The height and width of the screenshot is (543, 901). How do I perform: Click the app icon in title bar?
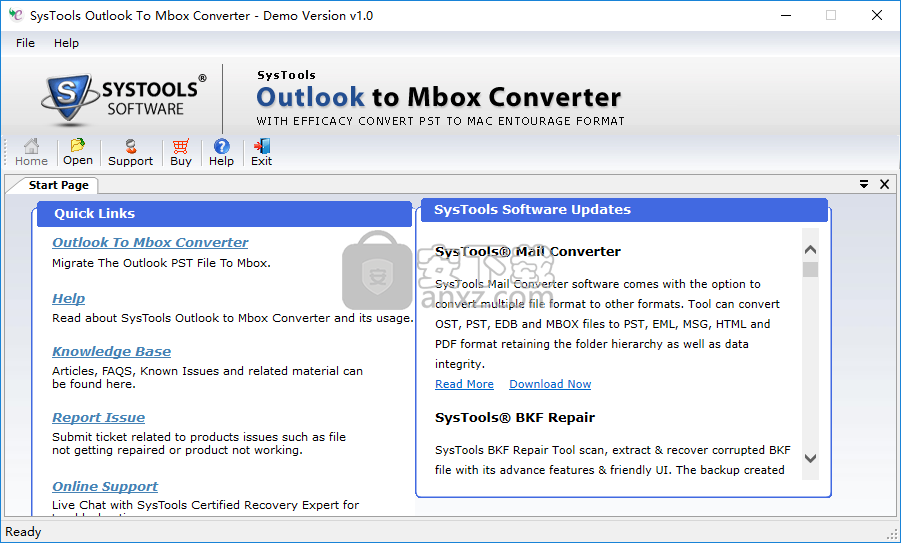pos(16,15)
